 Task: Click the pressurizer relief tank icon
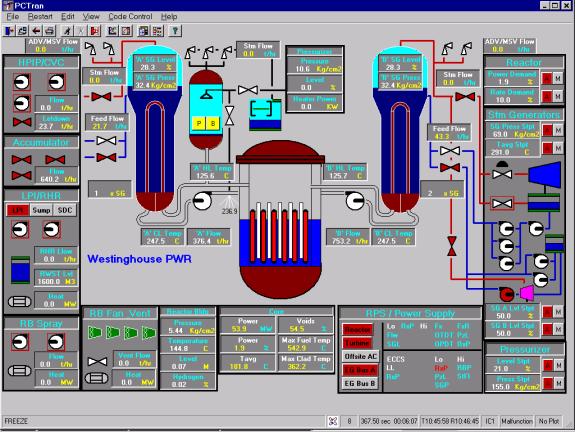pos(265,114)
